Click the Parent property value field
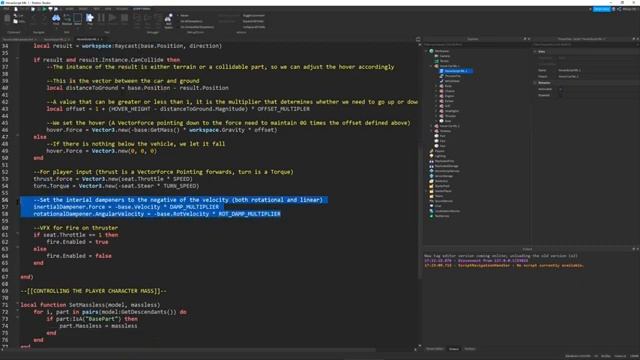 pos(598,76)
